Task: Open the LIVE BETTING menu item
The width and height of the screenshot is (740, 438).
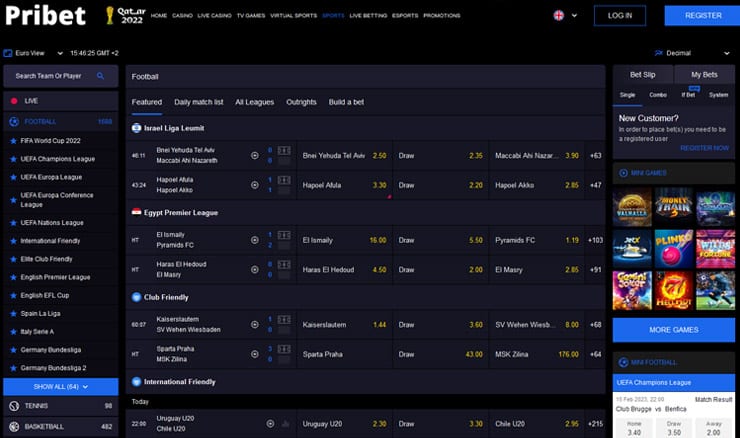Action: point(368,16)
